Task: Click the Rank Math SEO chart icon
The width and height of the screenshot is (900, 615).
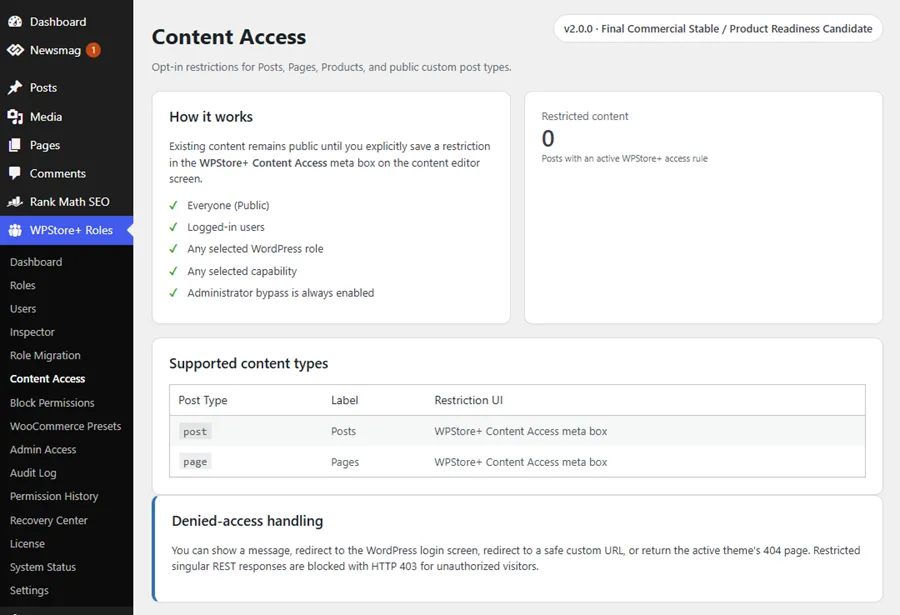Action: (x=15, y=202)
